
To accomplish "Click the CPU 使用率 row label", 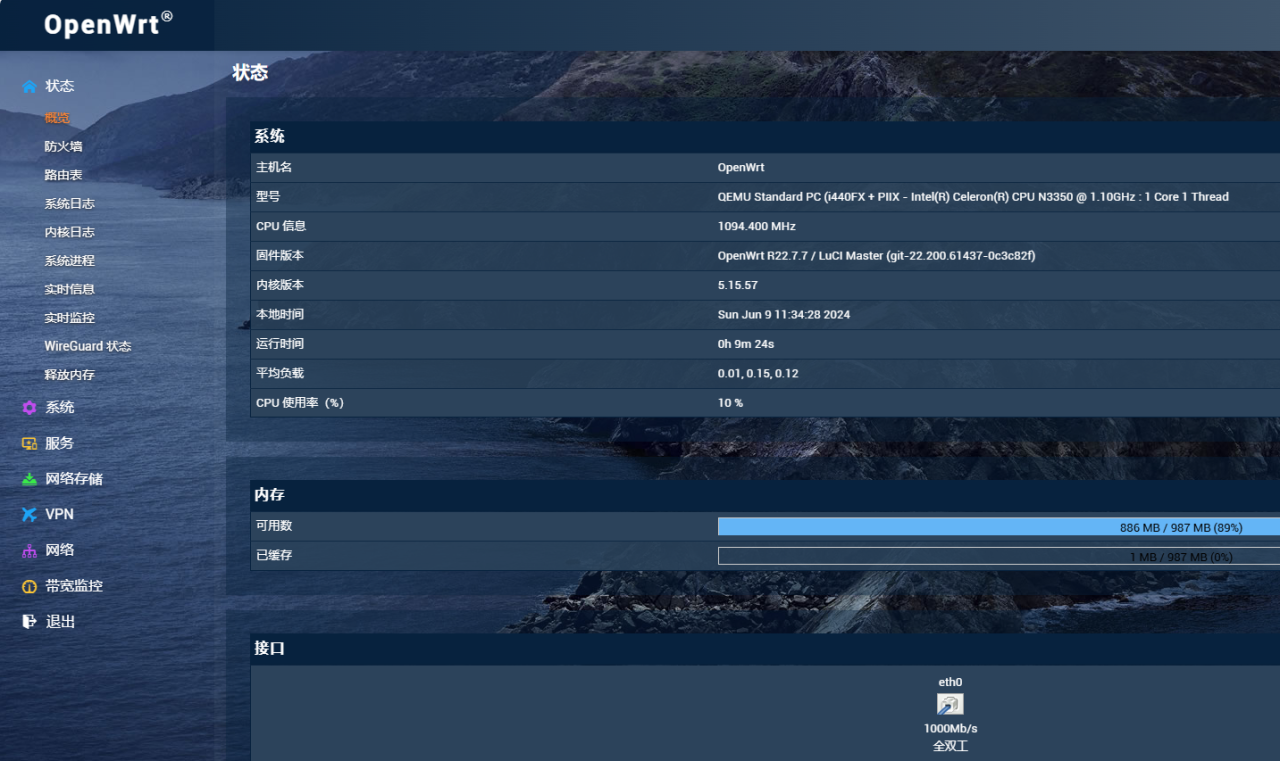I will (300, 403).
